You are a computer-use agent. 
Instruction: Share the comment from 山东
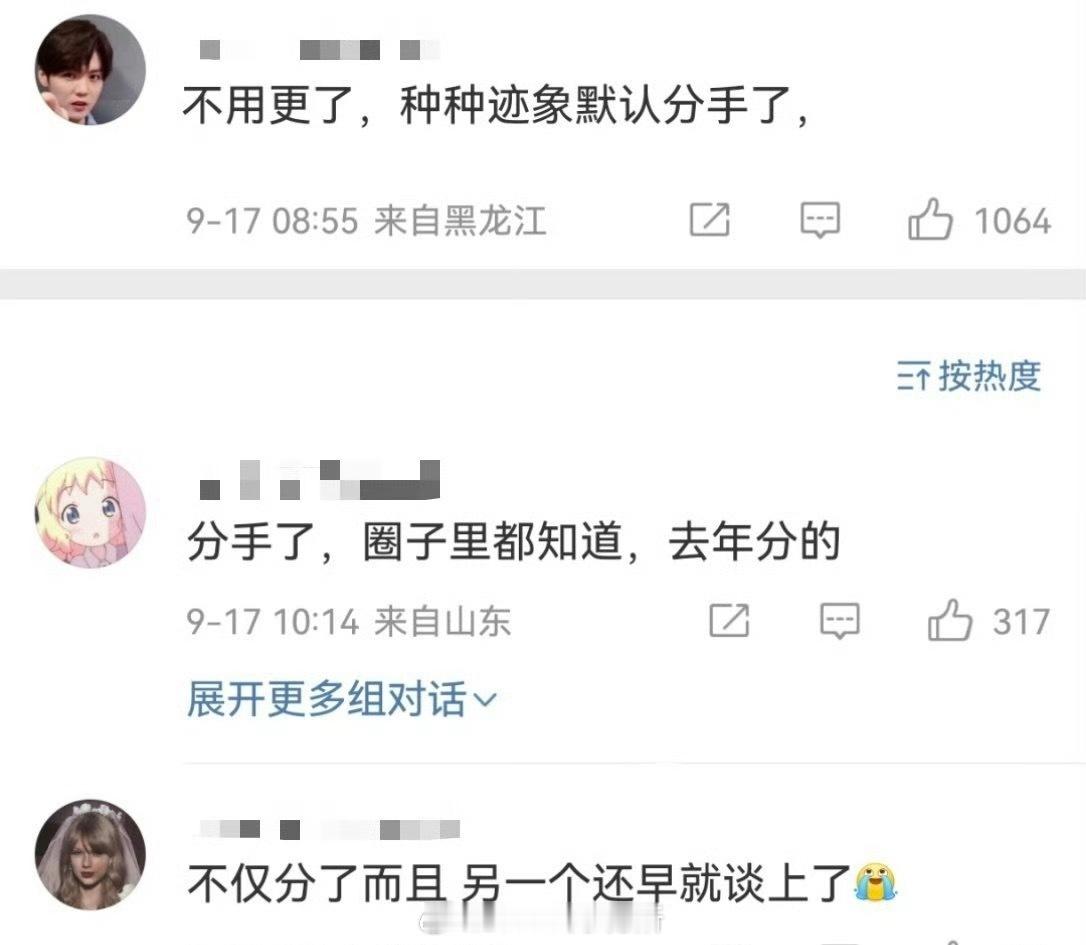(729, 620)
